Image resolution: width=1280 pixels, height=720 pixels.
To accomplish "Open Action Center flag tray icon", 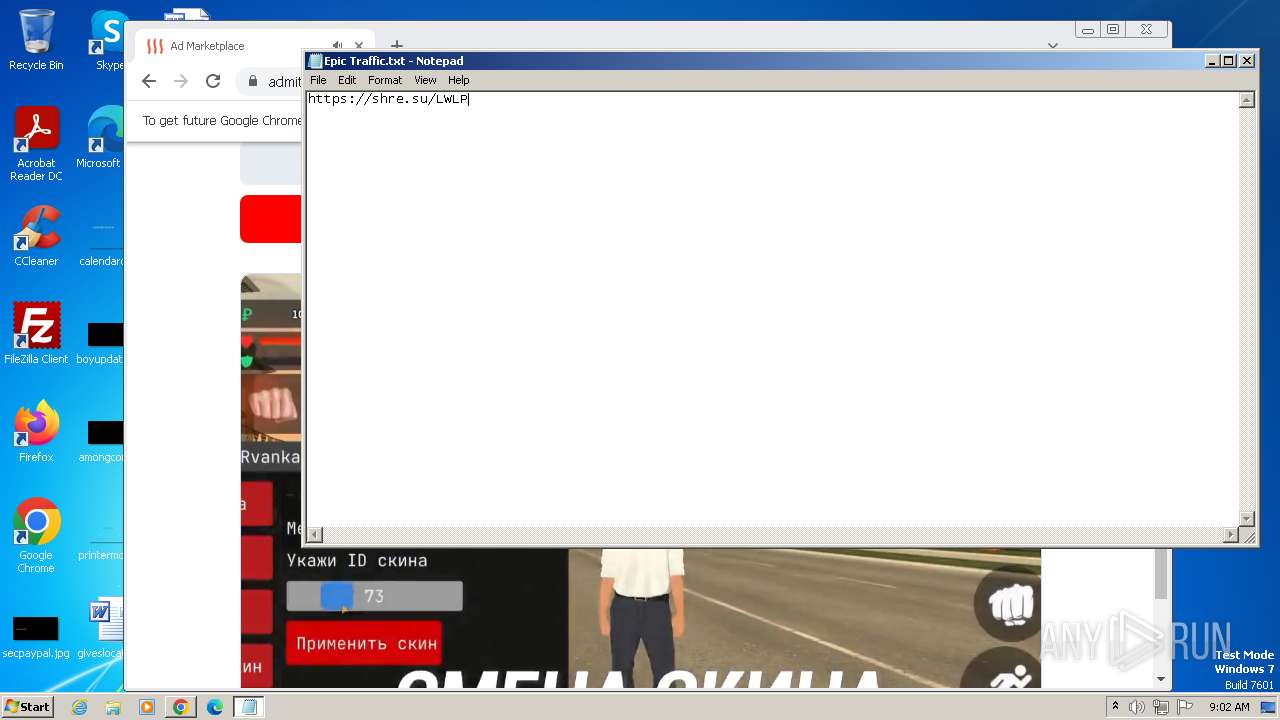I will click(x=1184, y=707).
